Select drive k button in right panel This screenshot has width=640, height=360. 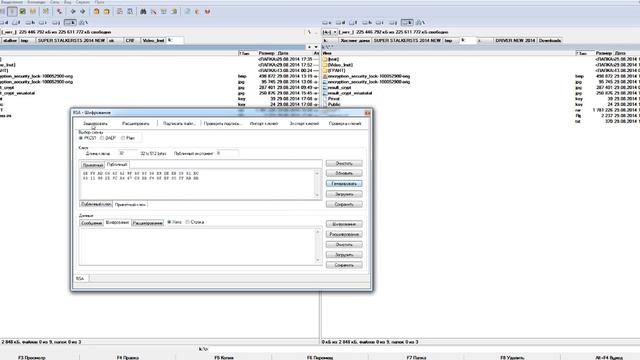point(407,22)
